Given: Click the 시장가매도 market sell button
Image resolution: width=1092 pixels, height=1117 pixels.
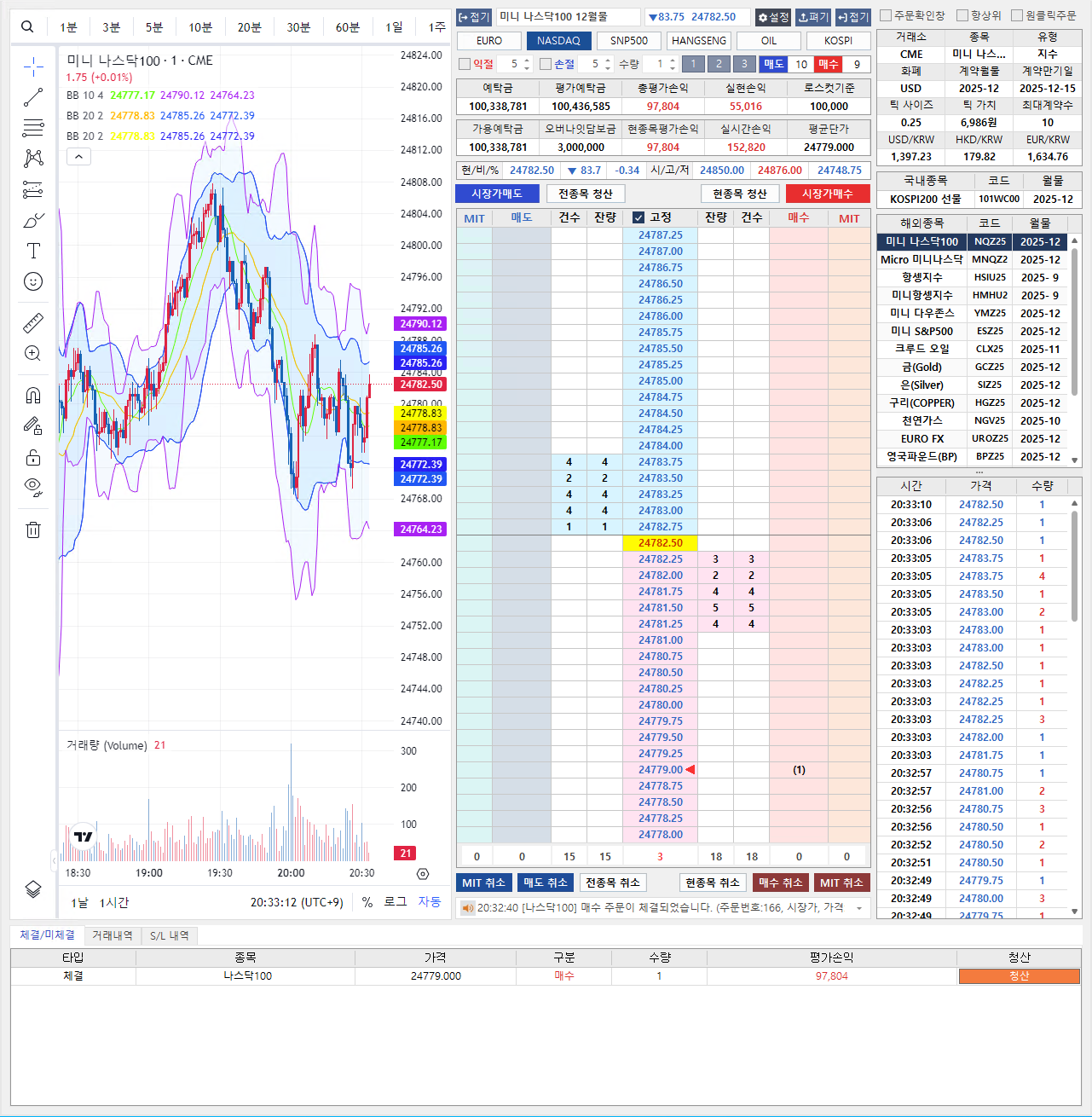Looking at the screenshot, I should 497,194.
